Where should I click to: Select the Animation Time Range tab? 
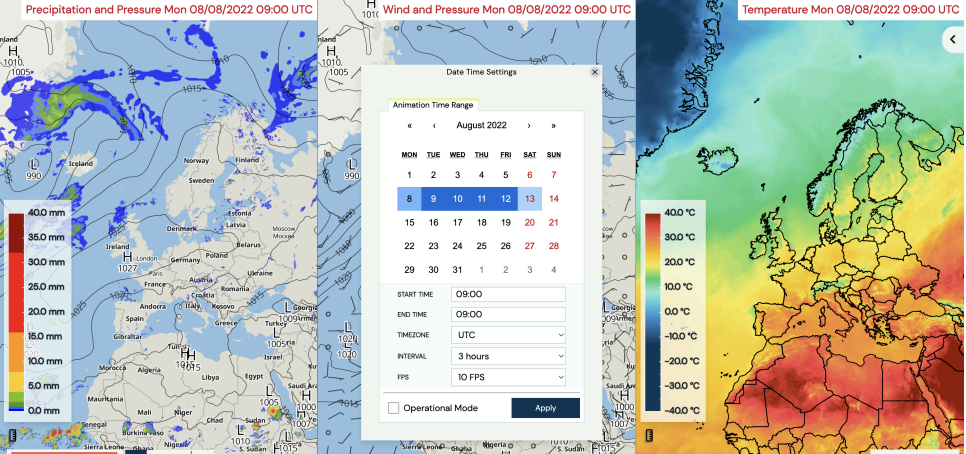(x=433, y=105)
